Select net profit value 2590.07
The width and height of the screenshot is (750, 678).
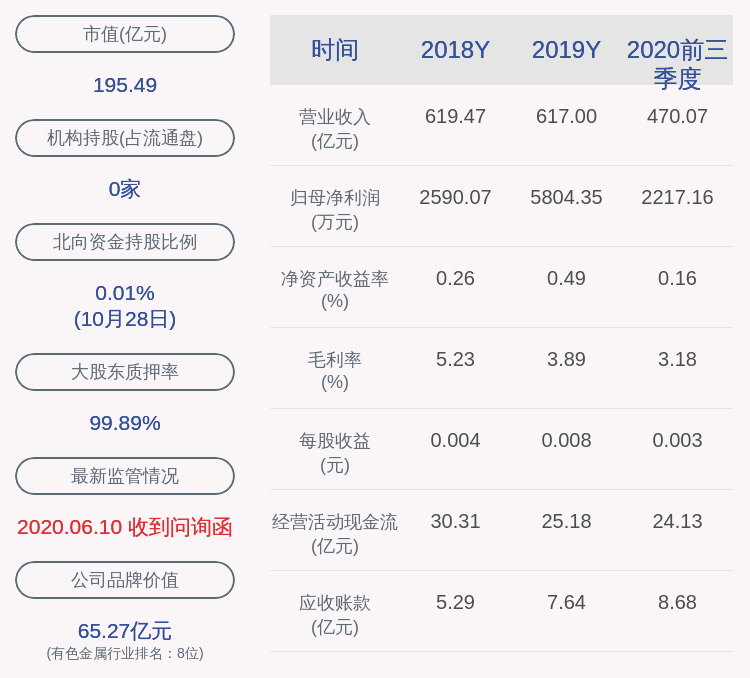point(455,197)
